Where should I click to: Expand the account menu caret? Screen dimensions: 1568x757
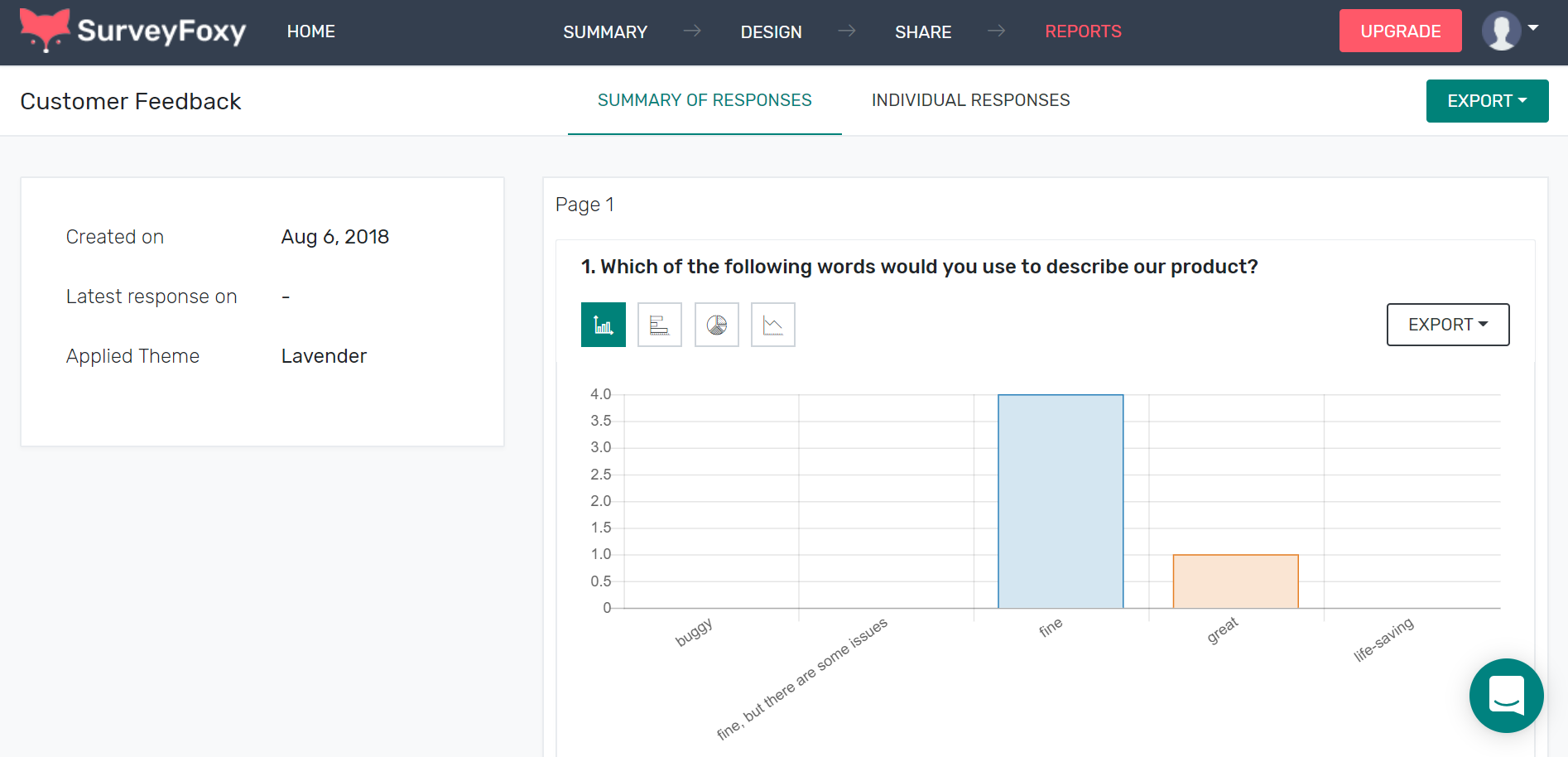click(1533, 28)
